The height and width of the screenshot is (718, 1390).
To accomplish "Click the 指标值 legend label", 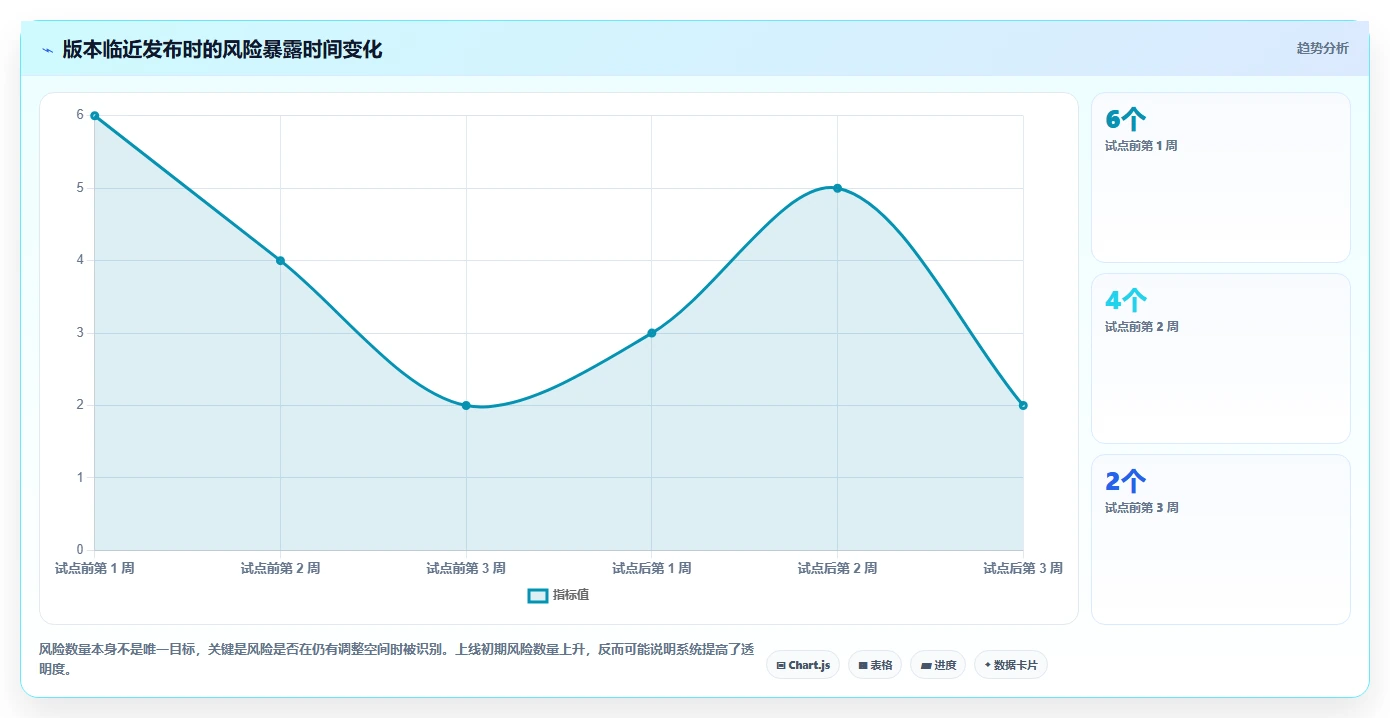I will tap(571, 595).
